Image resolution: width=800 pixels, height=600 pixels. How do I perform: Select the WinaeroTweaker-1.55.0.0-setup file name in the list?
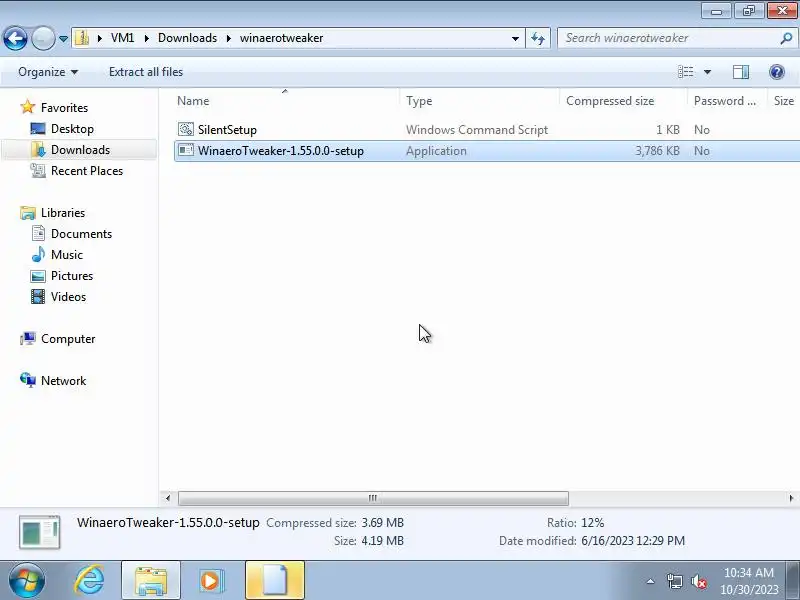281,151
